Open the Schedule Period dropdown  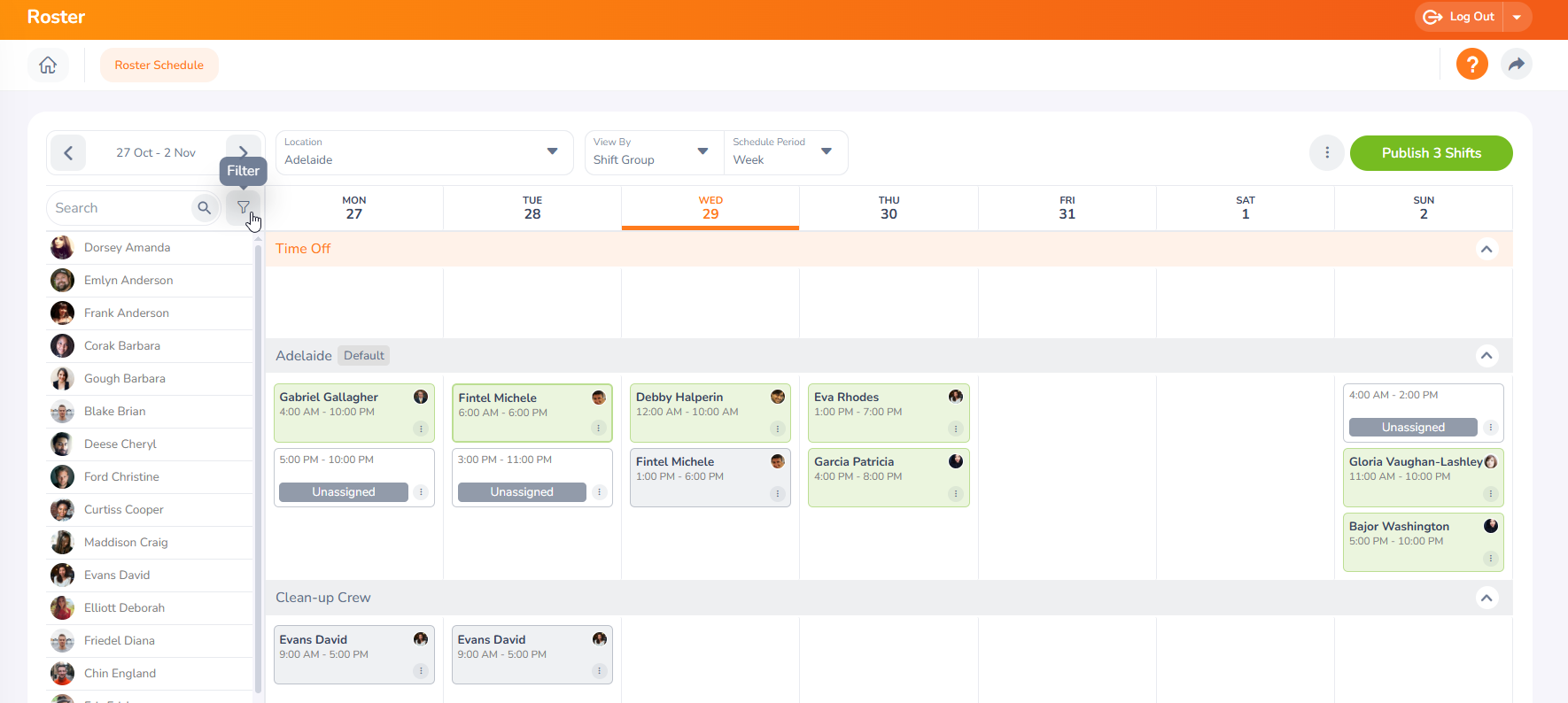coord(783,152)
